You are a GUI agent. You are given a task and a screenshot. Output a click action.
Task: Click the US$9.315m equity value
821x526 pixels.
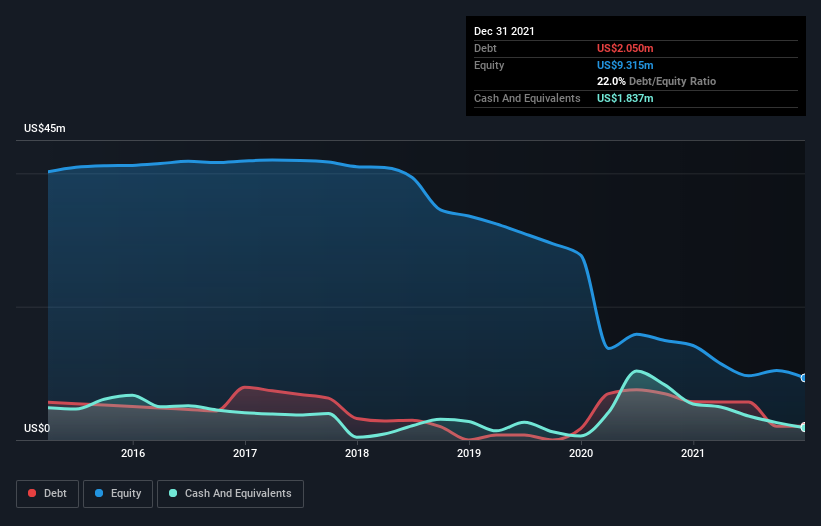(625, 65)
